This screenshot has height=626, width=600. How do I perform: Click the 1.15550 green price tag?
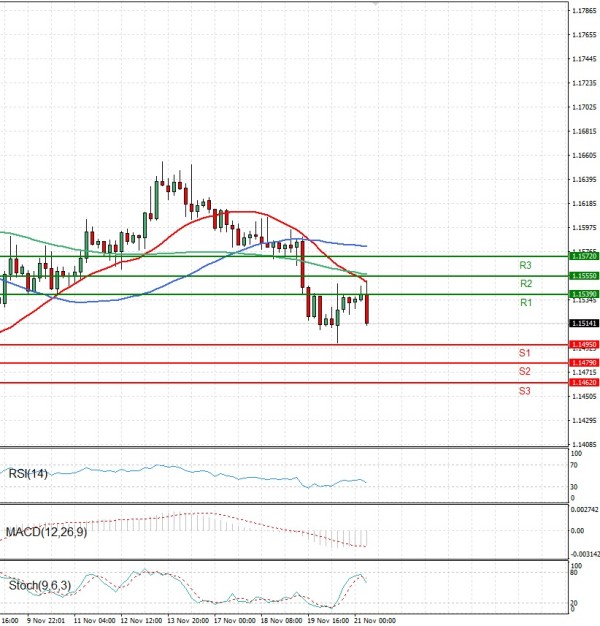(584, 275)
